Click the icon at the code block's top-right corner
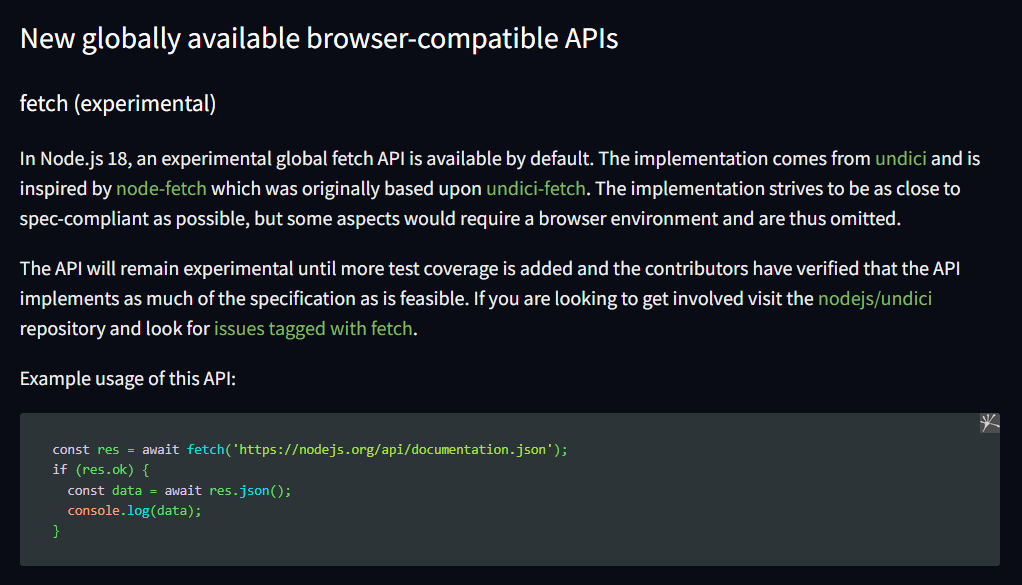This screenshot has height=585, width=1022. (989, 423)
